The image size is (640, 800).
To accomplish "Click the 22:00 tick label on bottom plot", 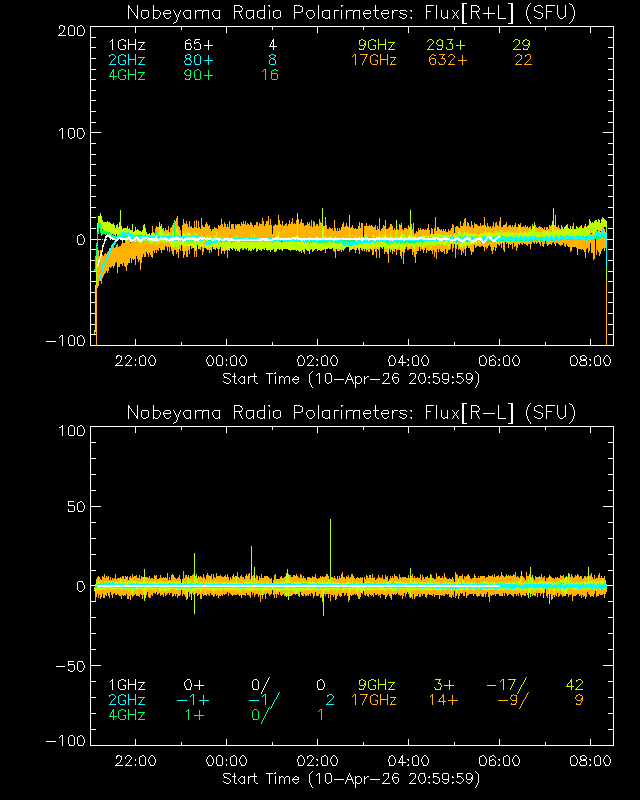I will click(x=136, y=761).
